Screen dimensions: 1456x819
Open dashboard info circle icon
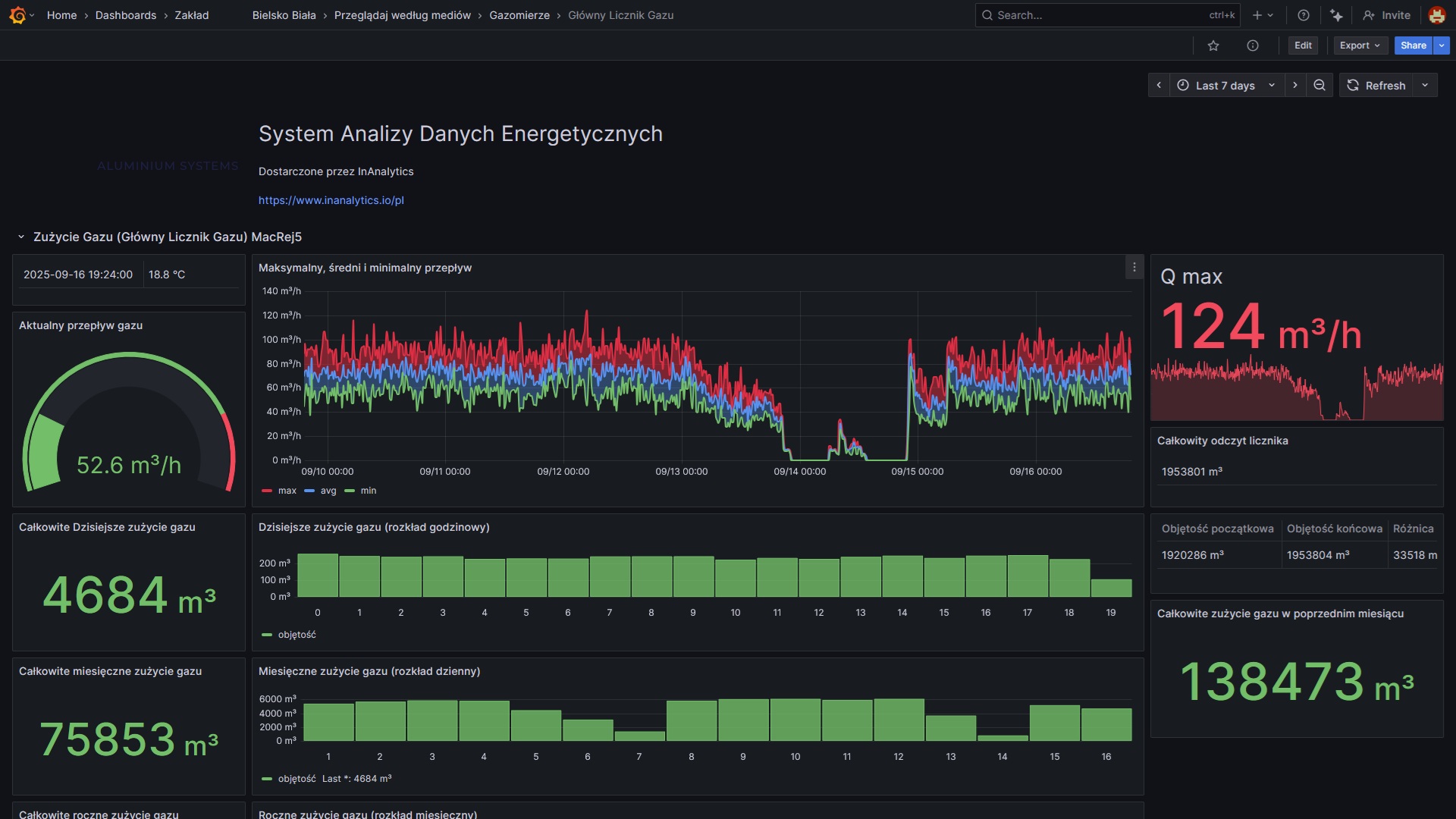[x=1253, y=45]
